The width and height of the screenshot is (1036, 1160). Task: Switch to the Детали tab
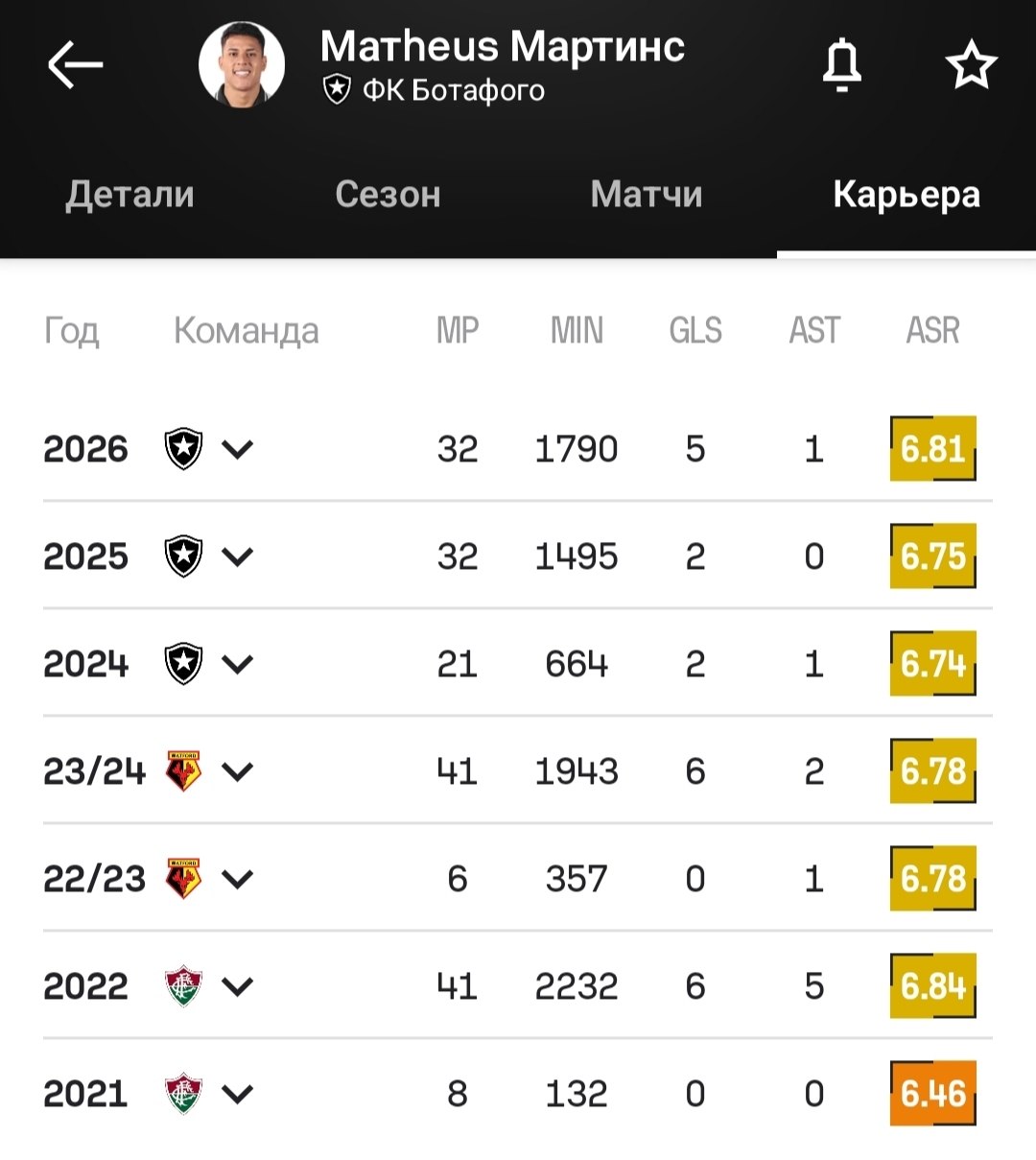tap(129, 194)
